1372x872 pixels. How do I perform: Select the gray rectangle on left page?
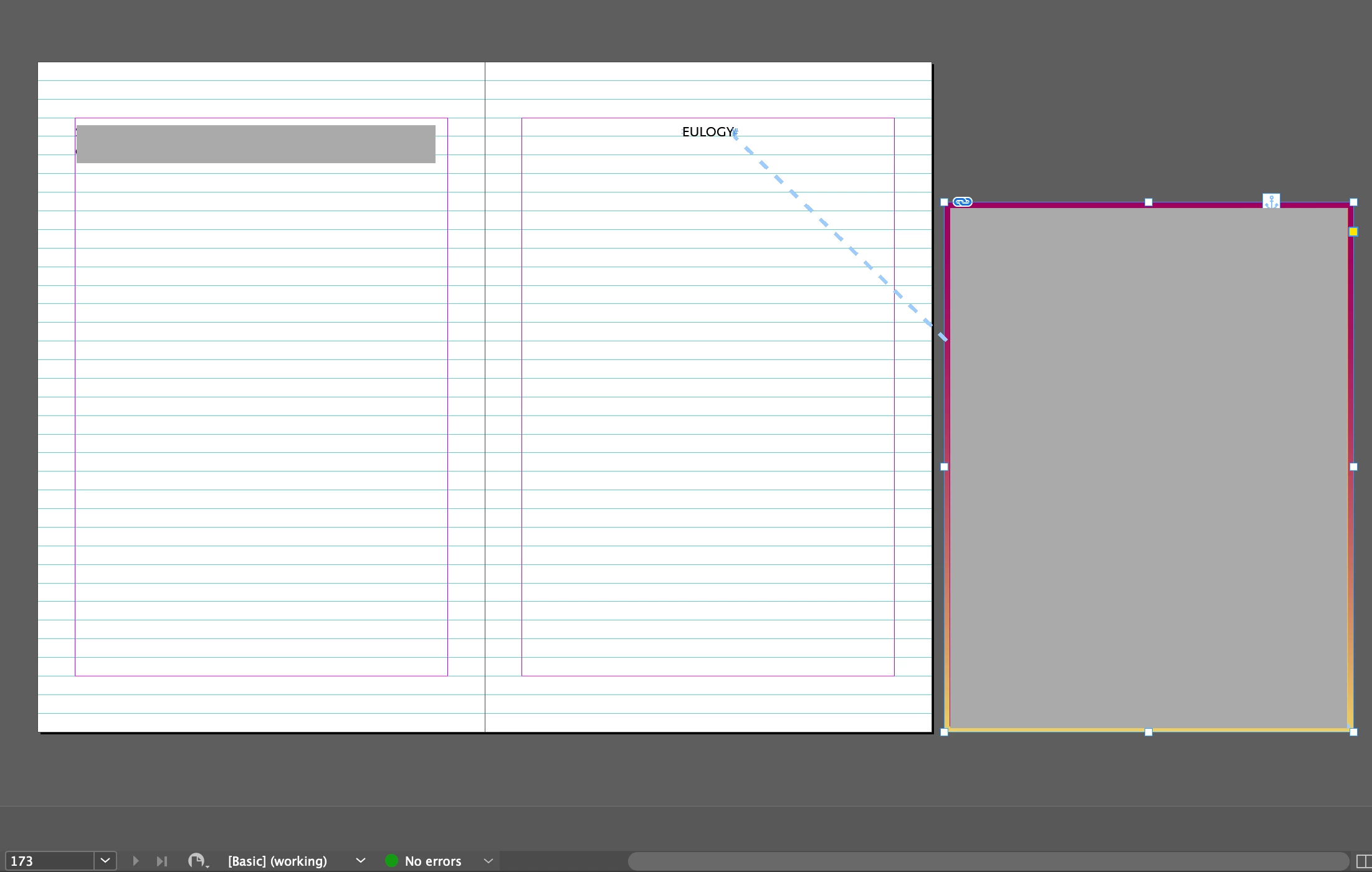point(255,144)
